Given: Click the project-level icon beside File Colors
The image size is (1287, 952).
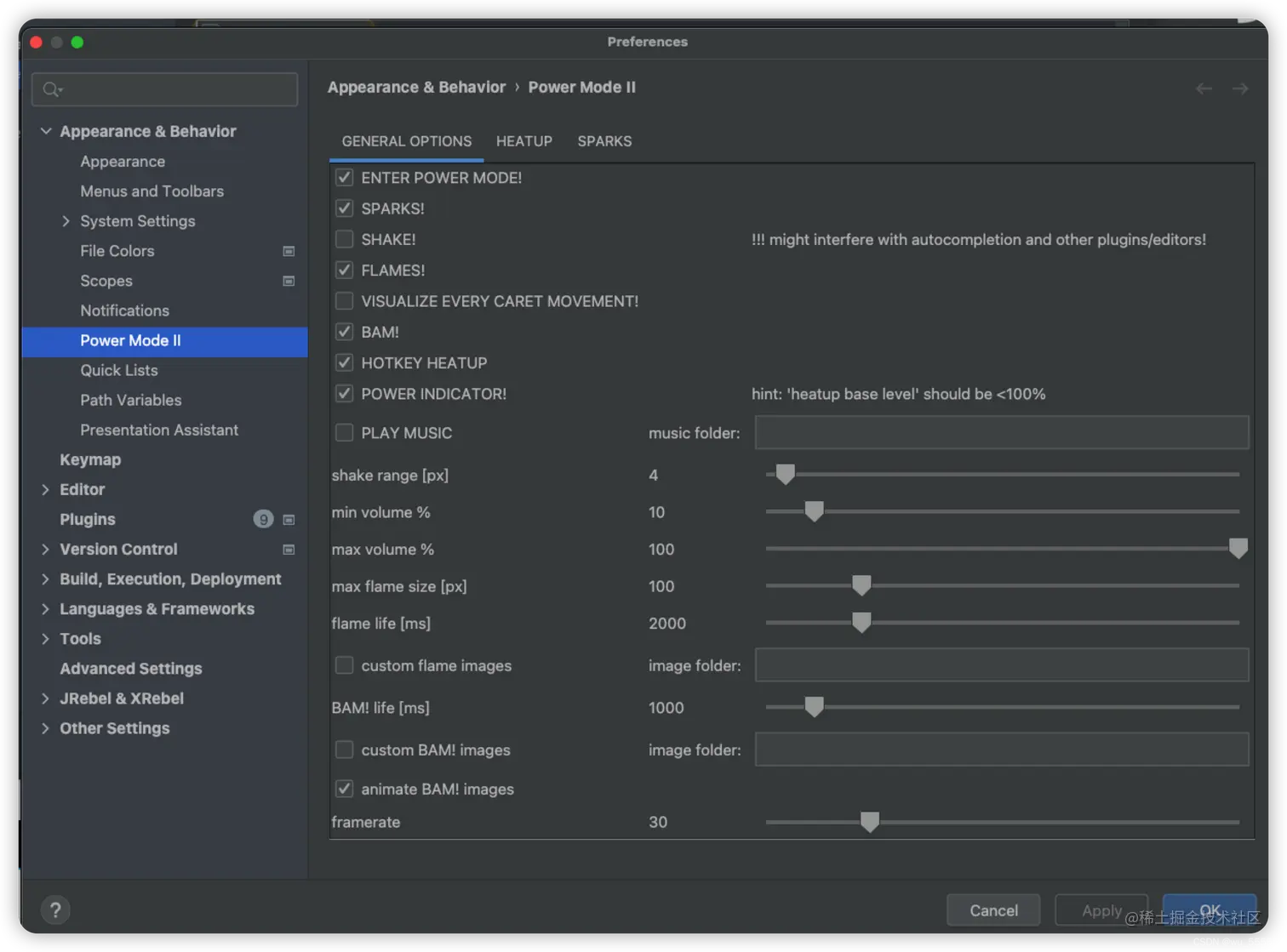Looking at the screenshot, I should click(289, 251).
